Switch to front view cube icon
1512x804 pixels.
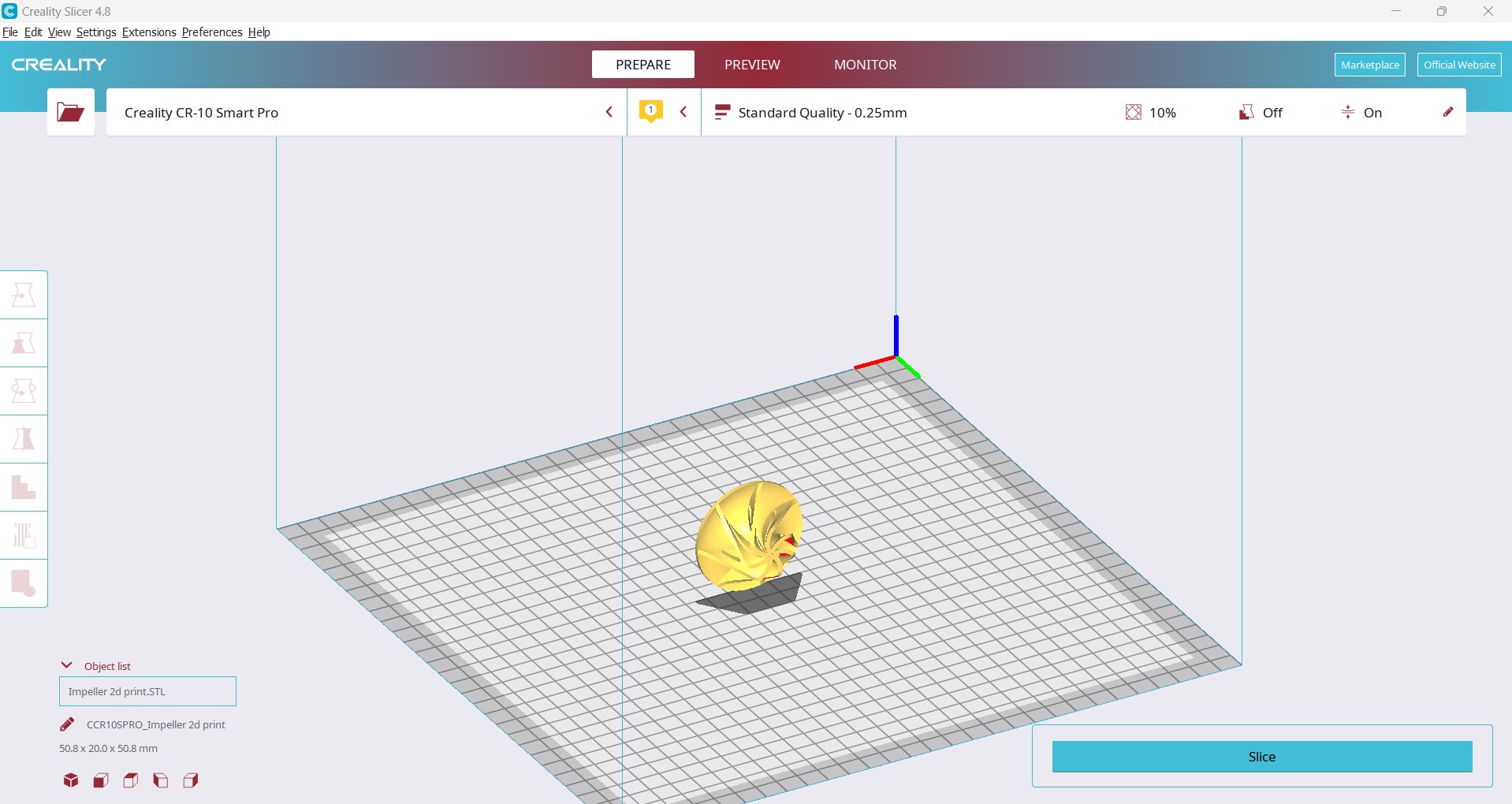101,780
